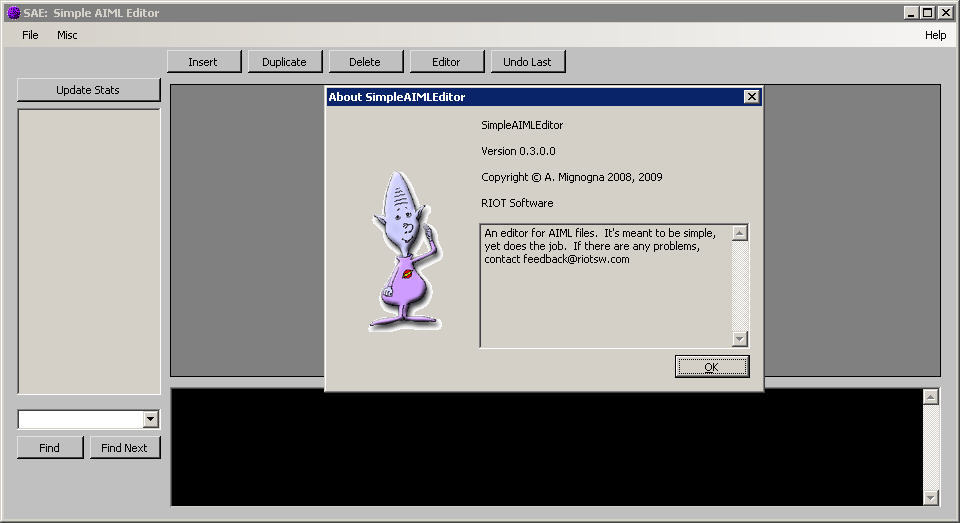
Task: Click the 'Version 0.3.0.0' text
Action: pyautogui.click(x=518, y=151)
